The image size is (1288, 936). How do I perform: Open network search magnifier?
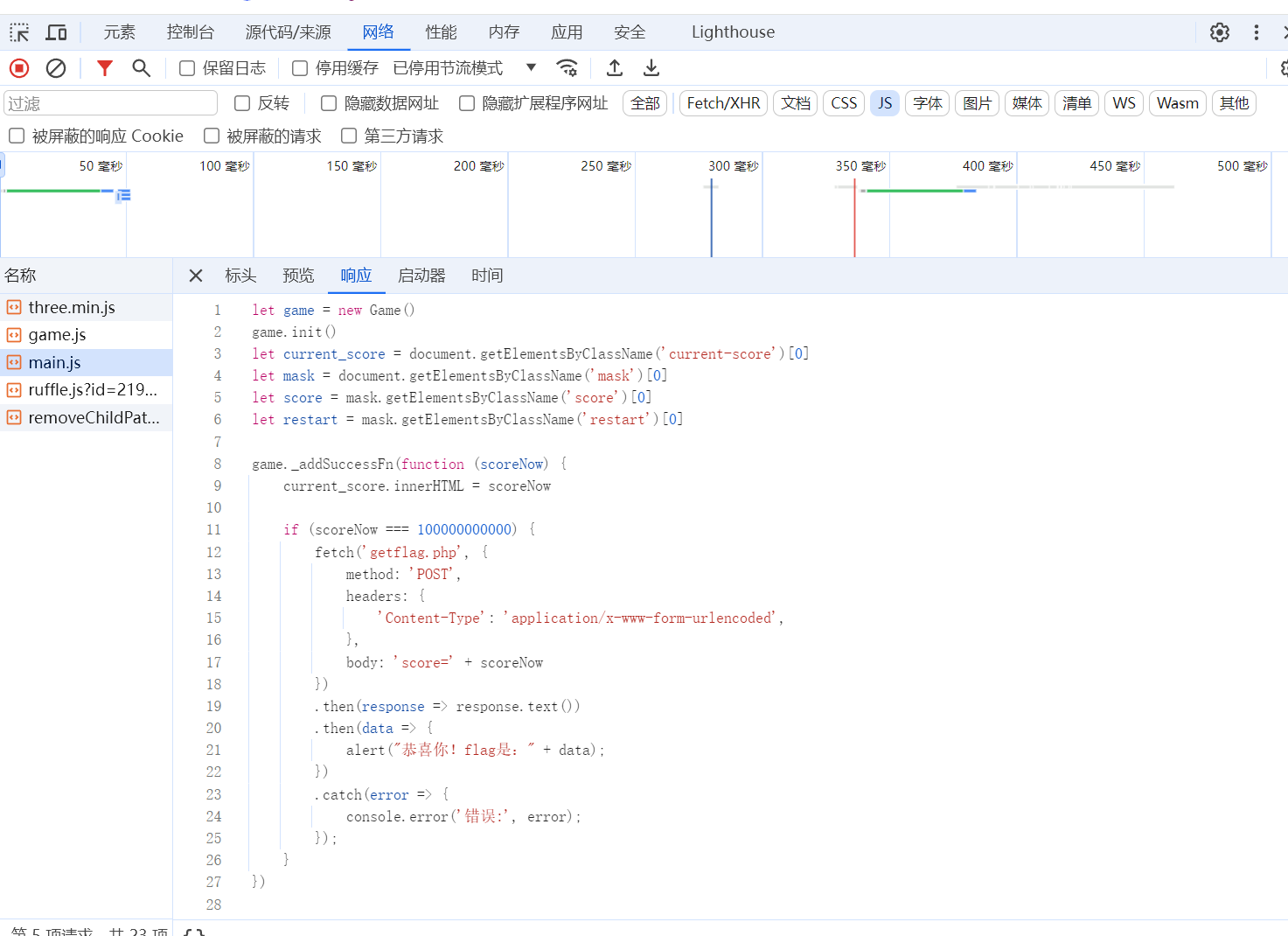(x=141, y=68)
